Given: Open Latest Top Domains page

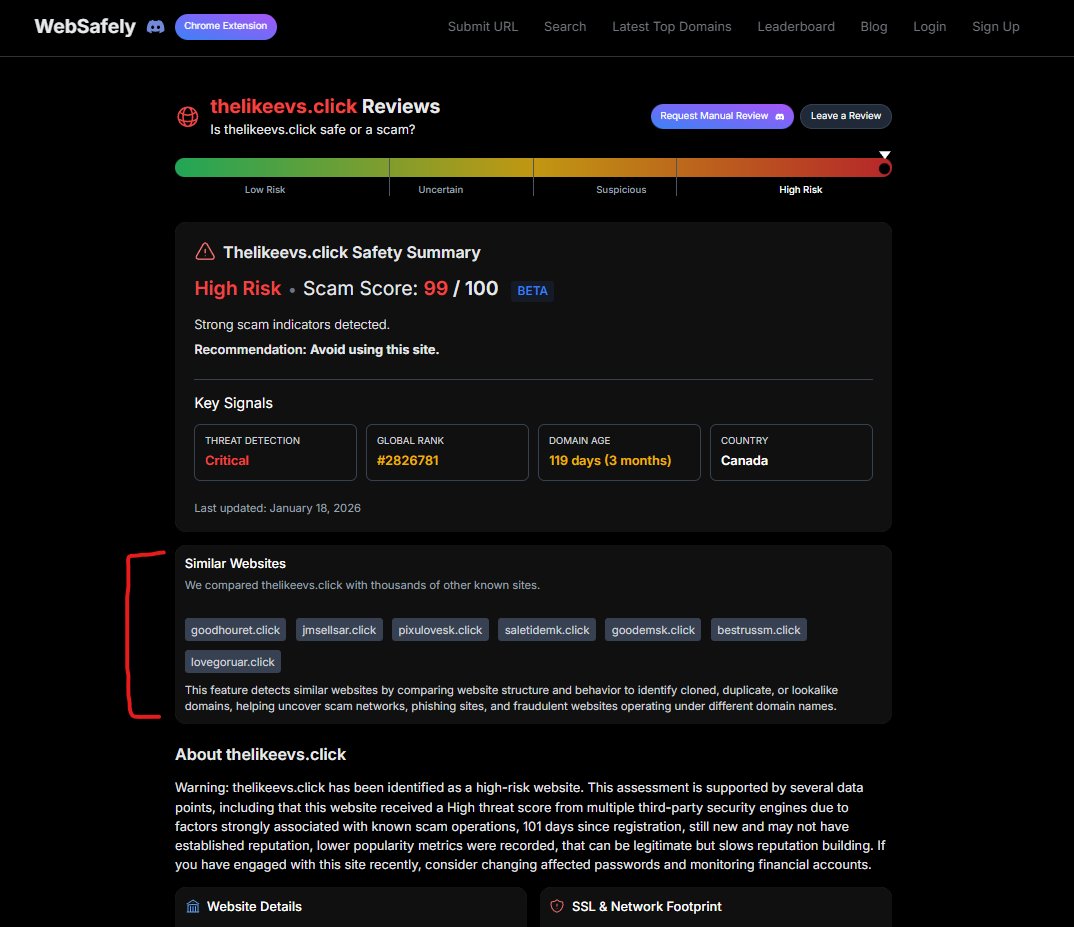Looking at the screenshot, I should click(x=671, y=27).
